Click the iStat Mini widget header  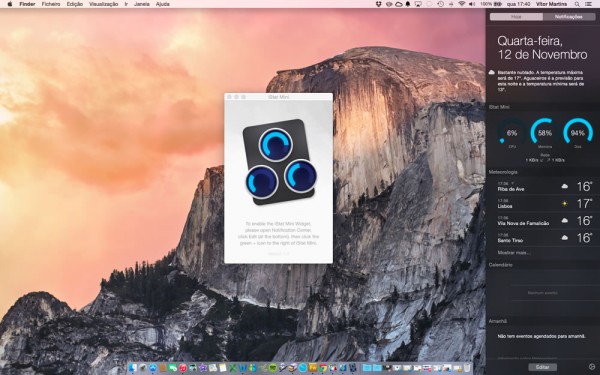pyautogui.click(x=499, y=107)
